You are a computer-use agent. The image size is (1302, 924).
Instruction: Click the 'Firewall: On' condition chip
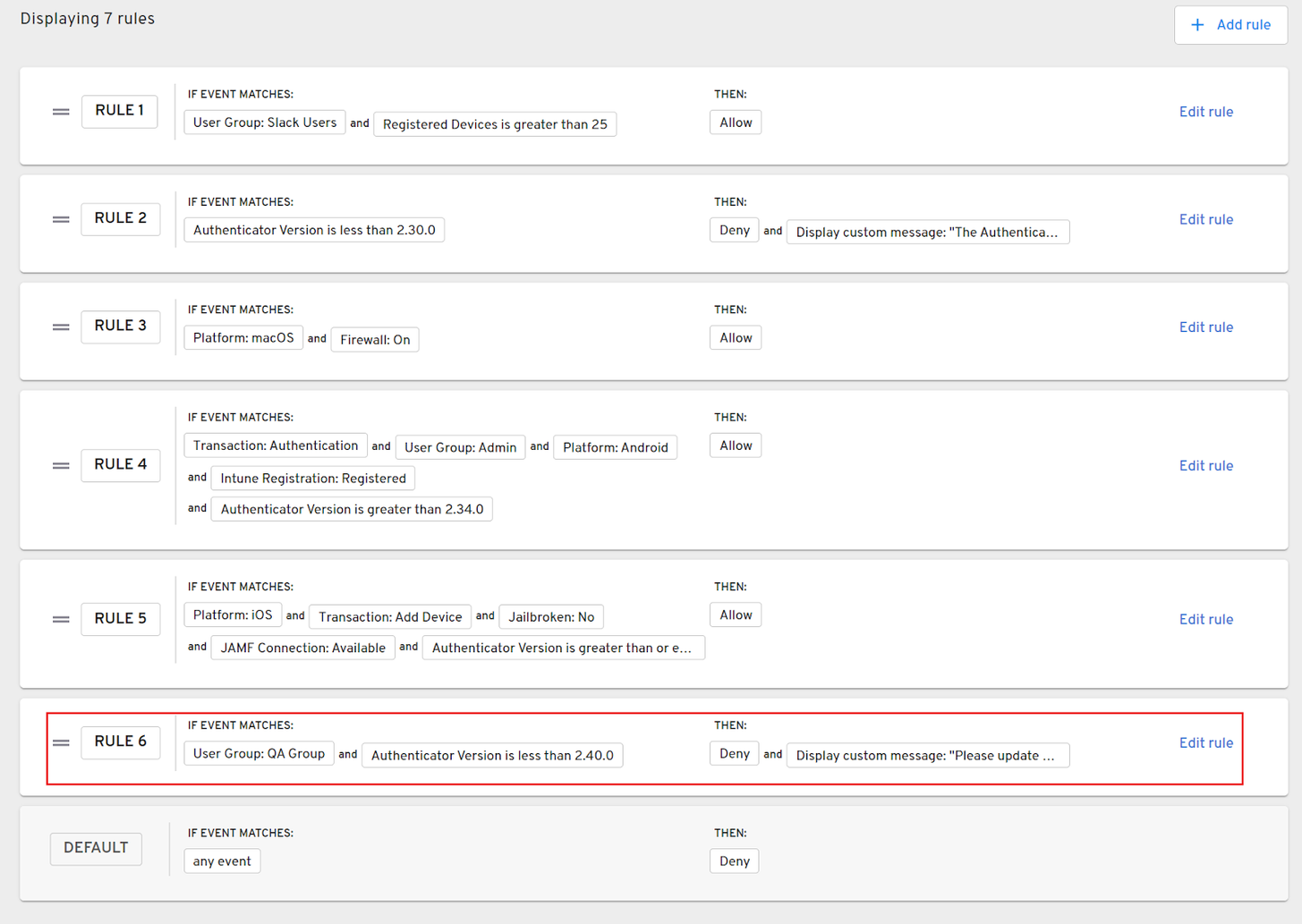pyautogui.click(x=375, y=340)
